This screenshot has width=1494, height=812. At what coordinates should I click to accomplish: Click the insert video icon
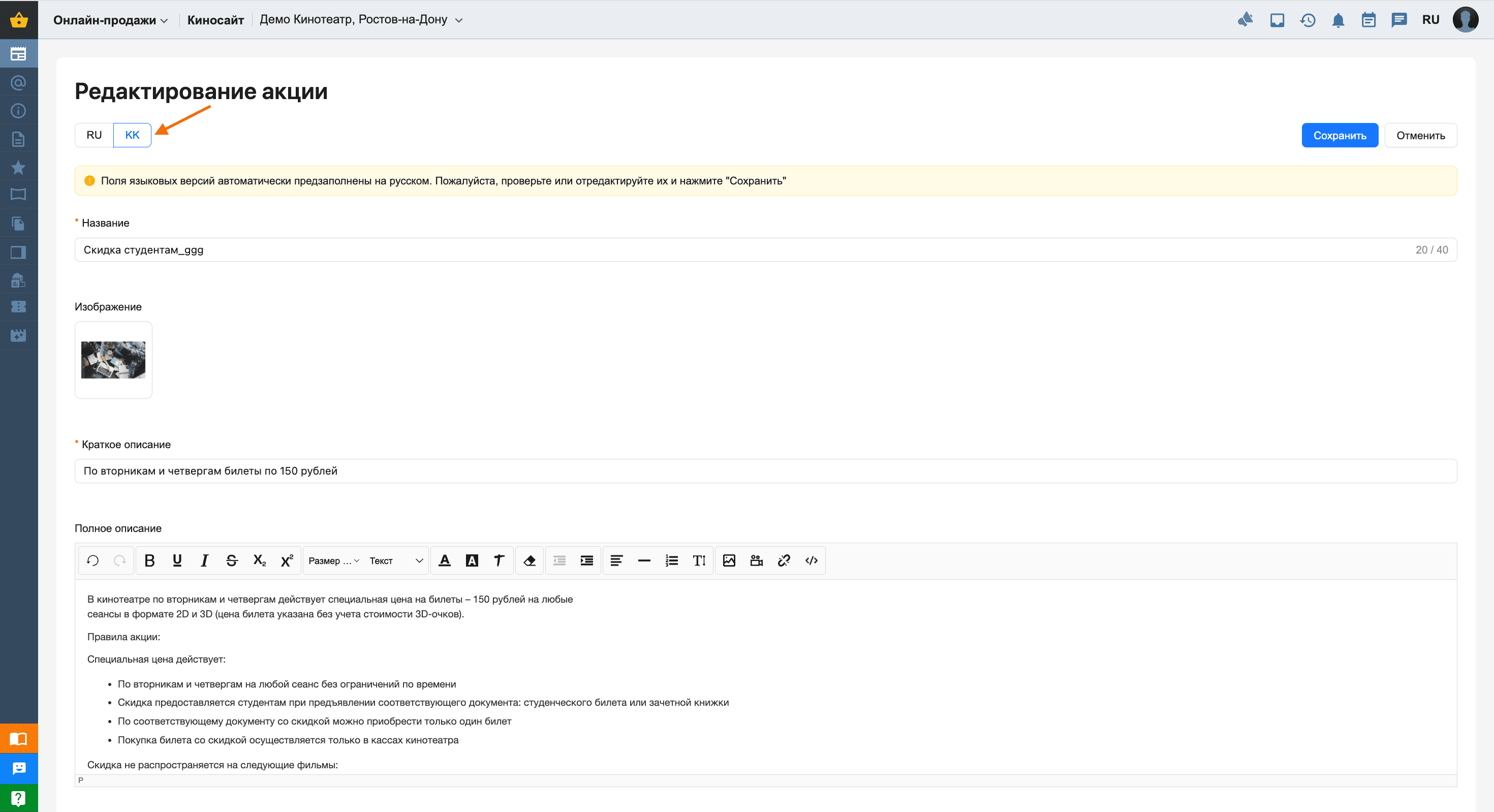coord(756,560)
